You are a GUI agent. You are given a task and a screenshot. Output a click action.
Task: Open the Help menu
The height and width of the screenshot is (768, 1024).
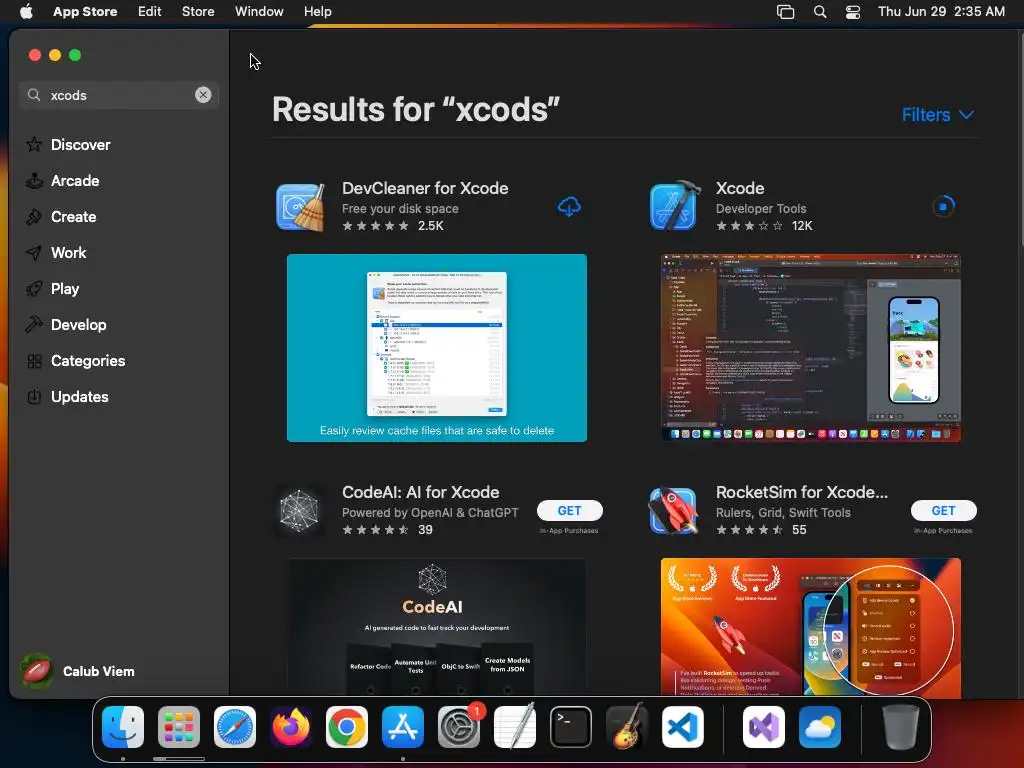[x=317, y=11]
